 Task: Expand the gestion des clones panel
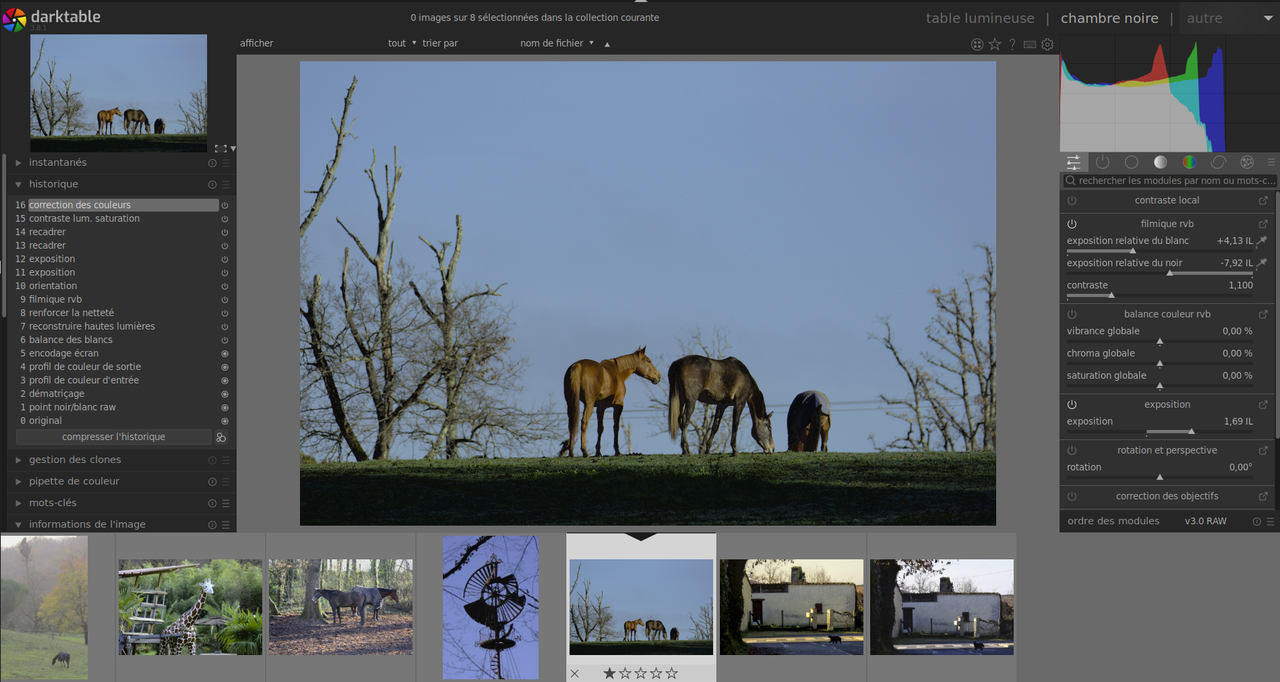pyautogui.click(x=18, y=460)
